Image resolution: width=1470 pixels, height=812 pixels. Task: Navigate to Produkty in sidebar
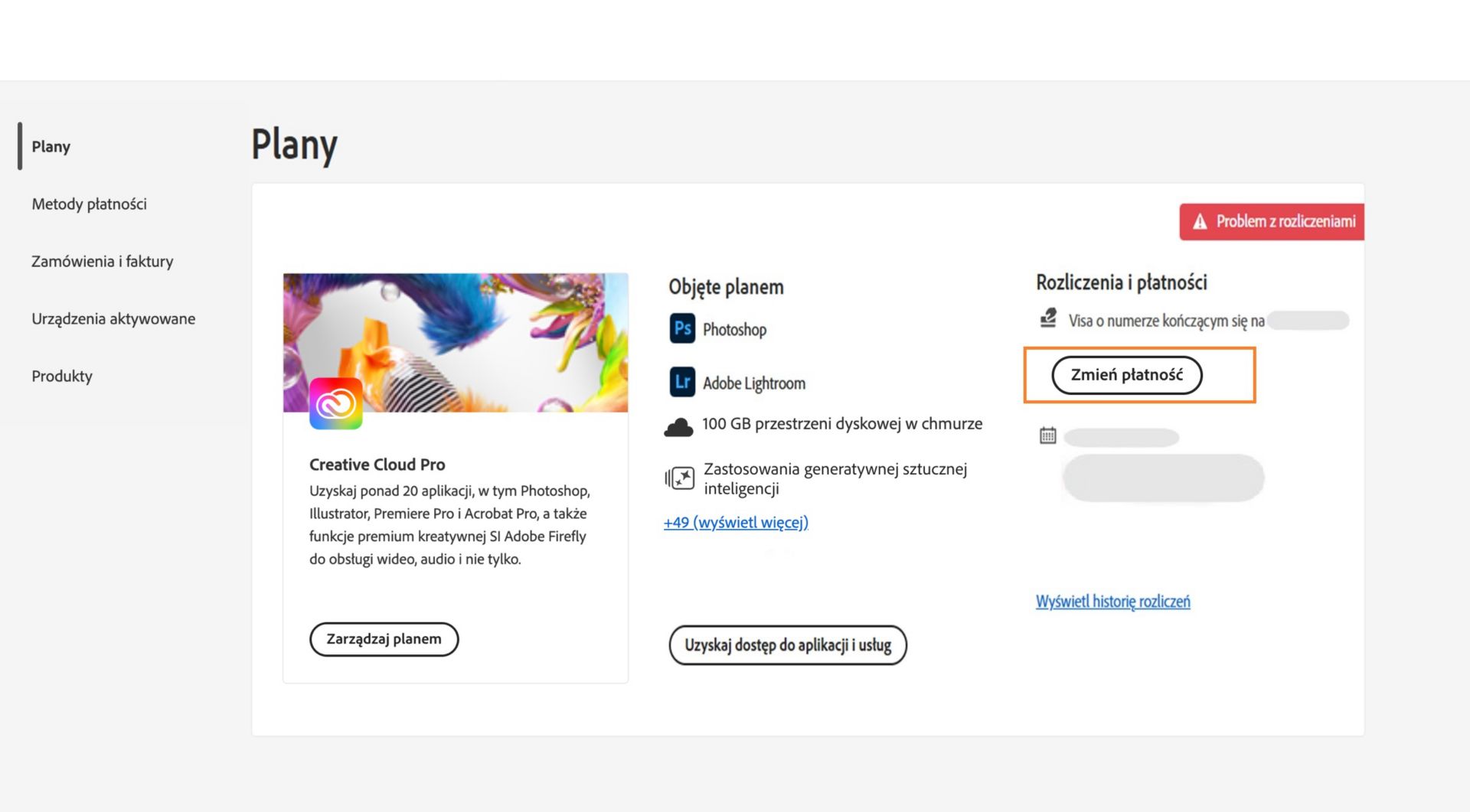[x=62, y=376]
